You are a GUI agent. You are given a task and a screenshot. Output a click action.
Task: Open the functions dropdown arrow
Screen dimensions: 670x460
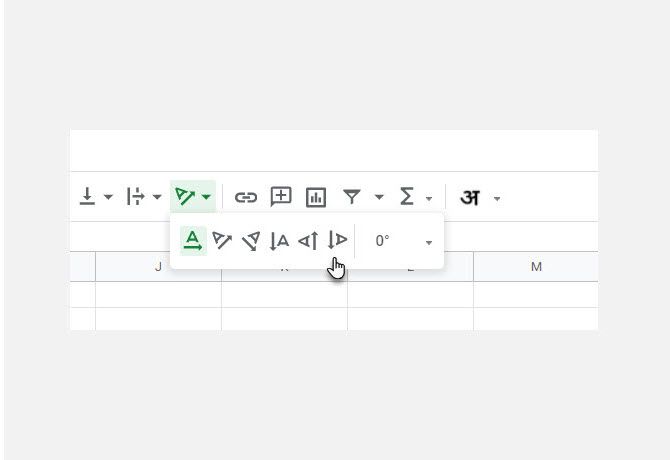tap(429, 198)
